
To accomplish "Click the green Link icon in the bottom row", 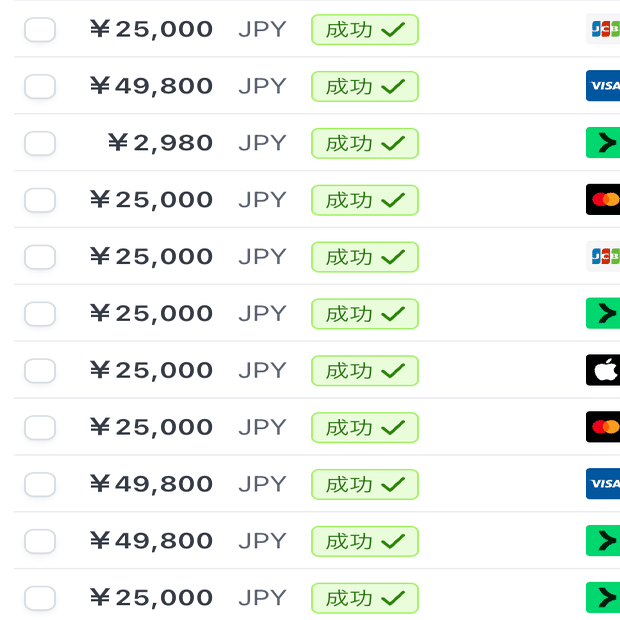I will 603,598.
